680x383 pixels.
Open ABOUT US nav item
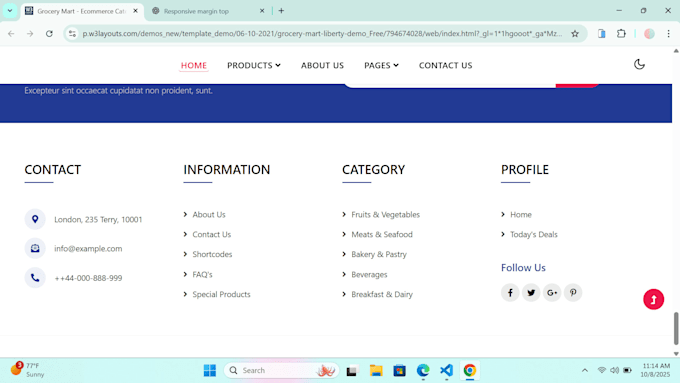pos(322,65)
